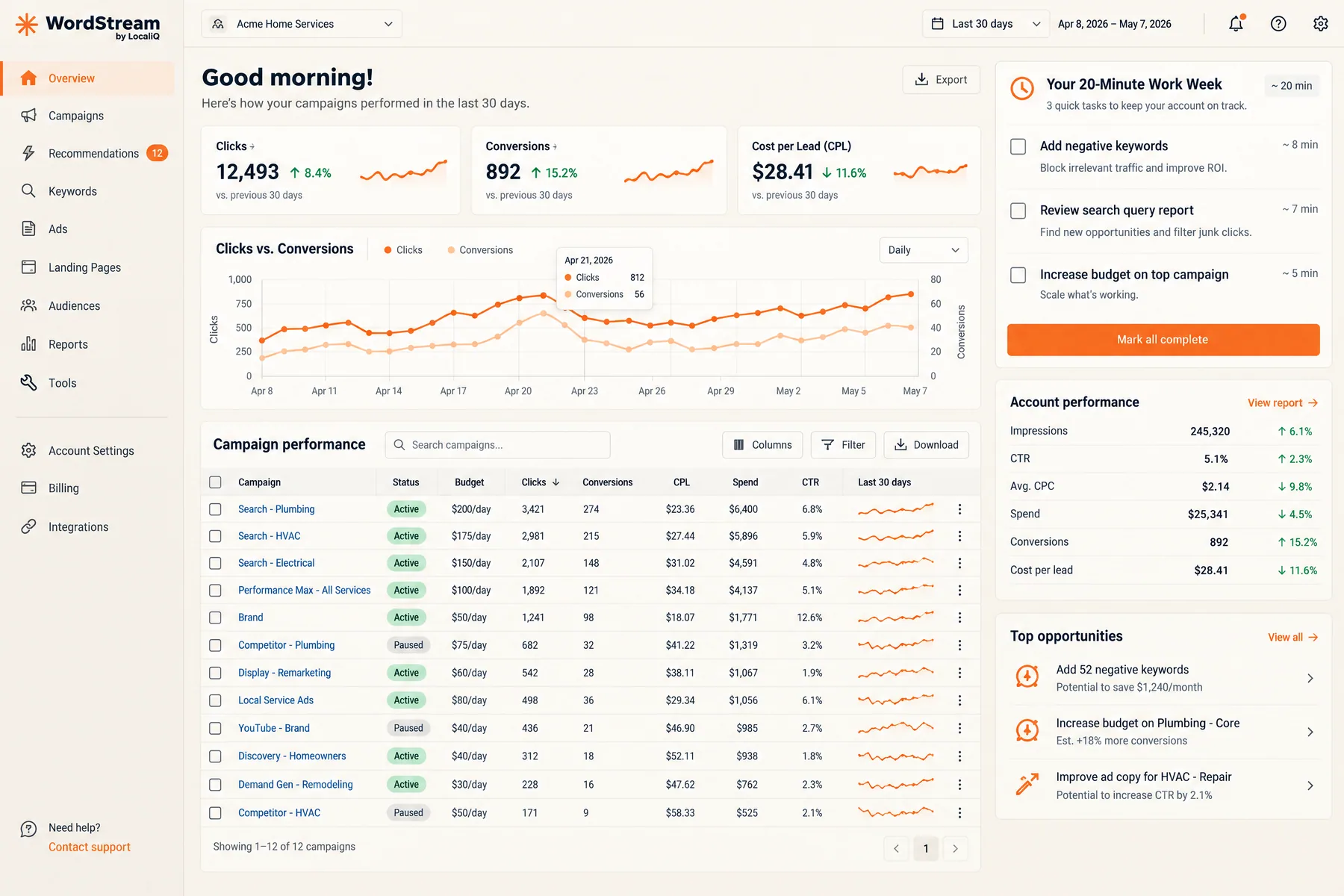Open the settings gear in header
Viewport: 1344px width, 896px height.
1320,24
